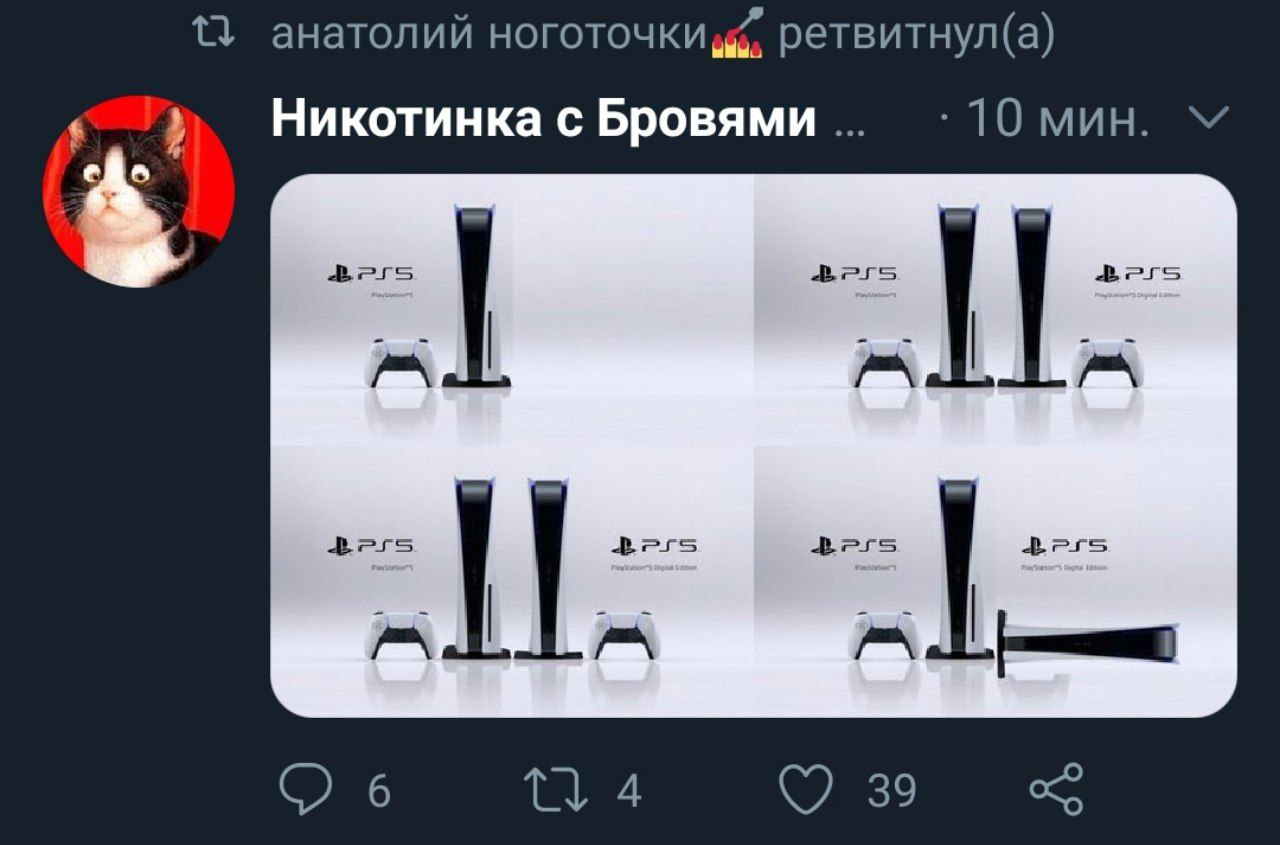Click the nail polish emoji after ноготочки
This screenshot has height=845, width=1280.
pos(738,37)
